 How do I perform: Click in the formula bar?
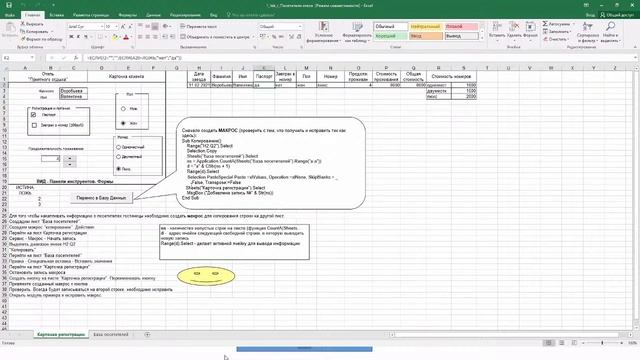point(359,58)
